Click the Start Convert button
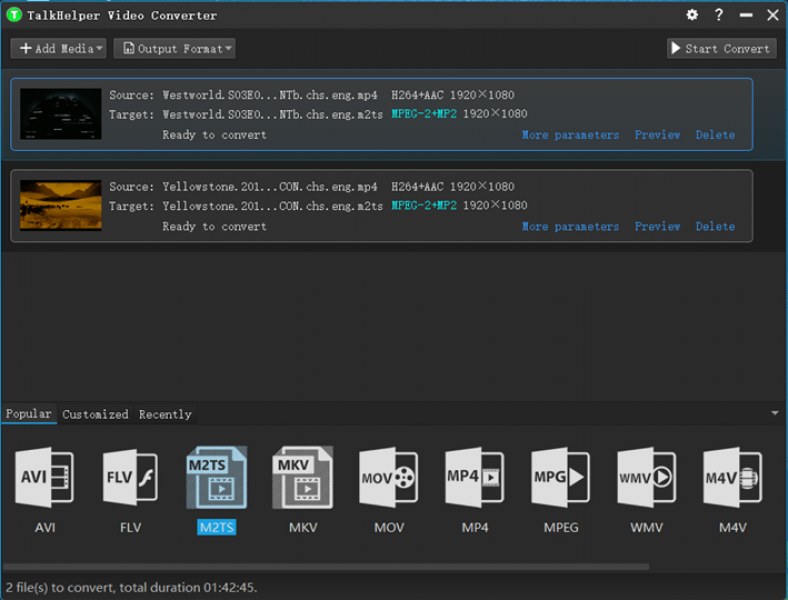788x600 pixels. point(721,48)
